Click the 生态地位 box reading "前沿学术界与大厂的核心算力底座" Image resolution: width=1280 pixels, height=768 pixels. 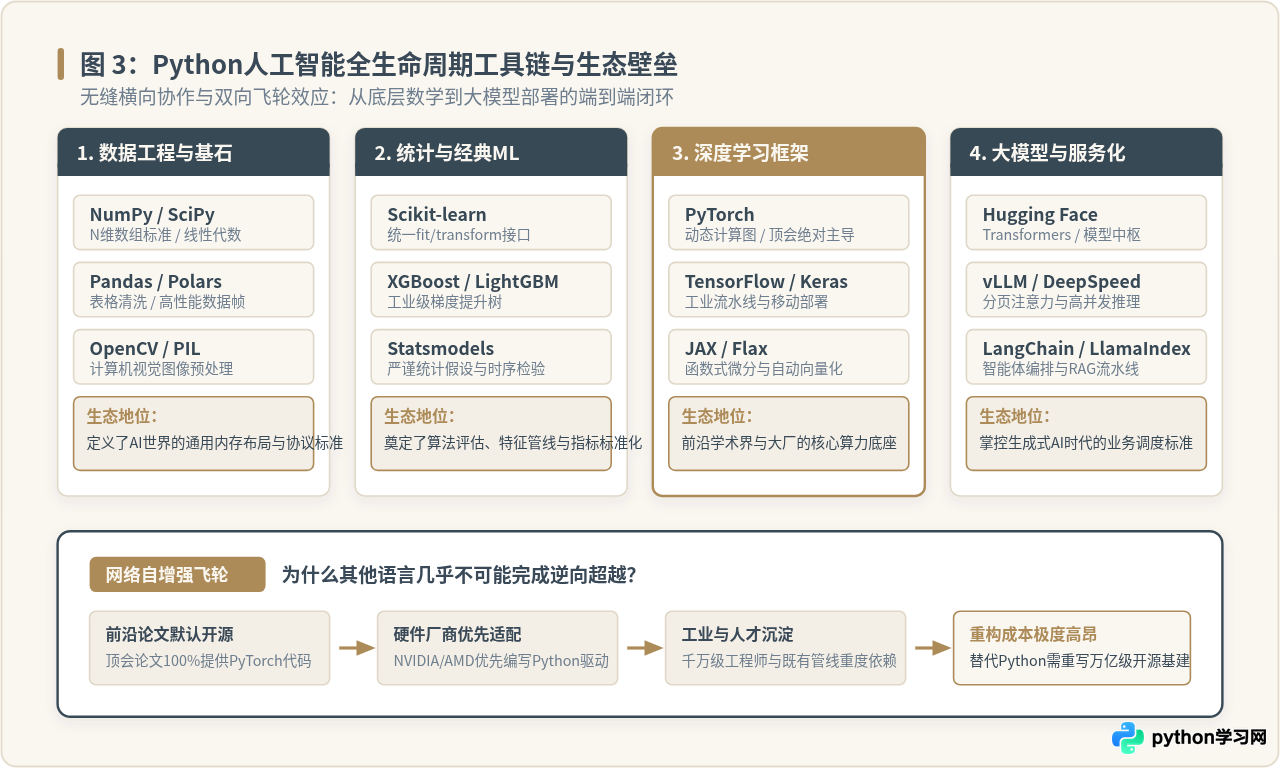click(789, 433)
